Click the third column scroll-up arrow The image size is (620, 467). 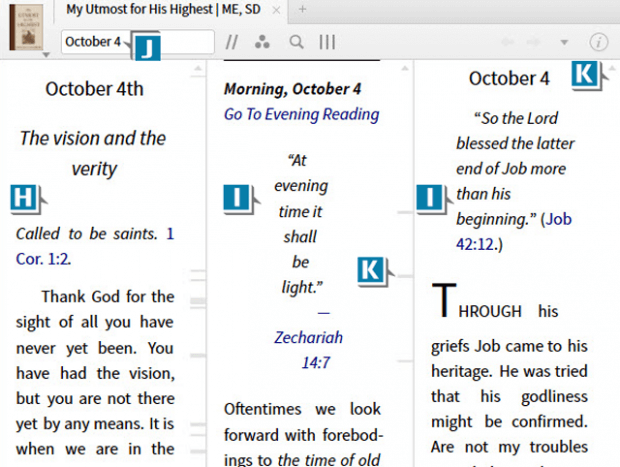click(612, 68)
